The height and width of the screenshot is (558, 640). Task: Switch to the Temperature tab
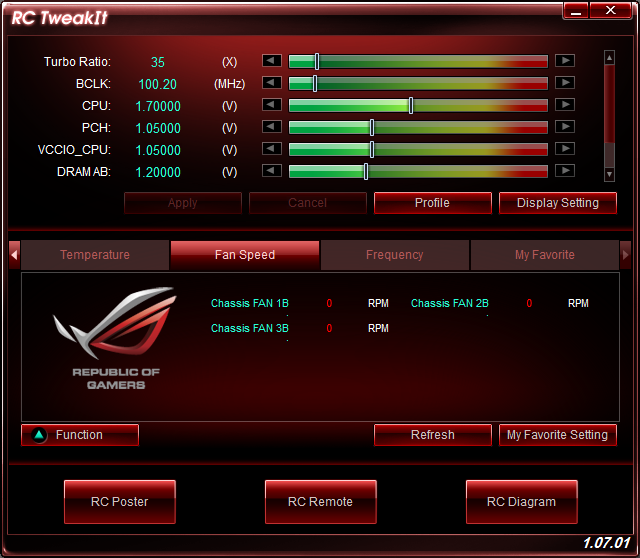(x=95, y=255)
